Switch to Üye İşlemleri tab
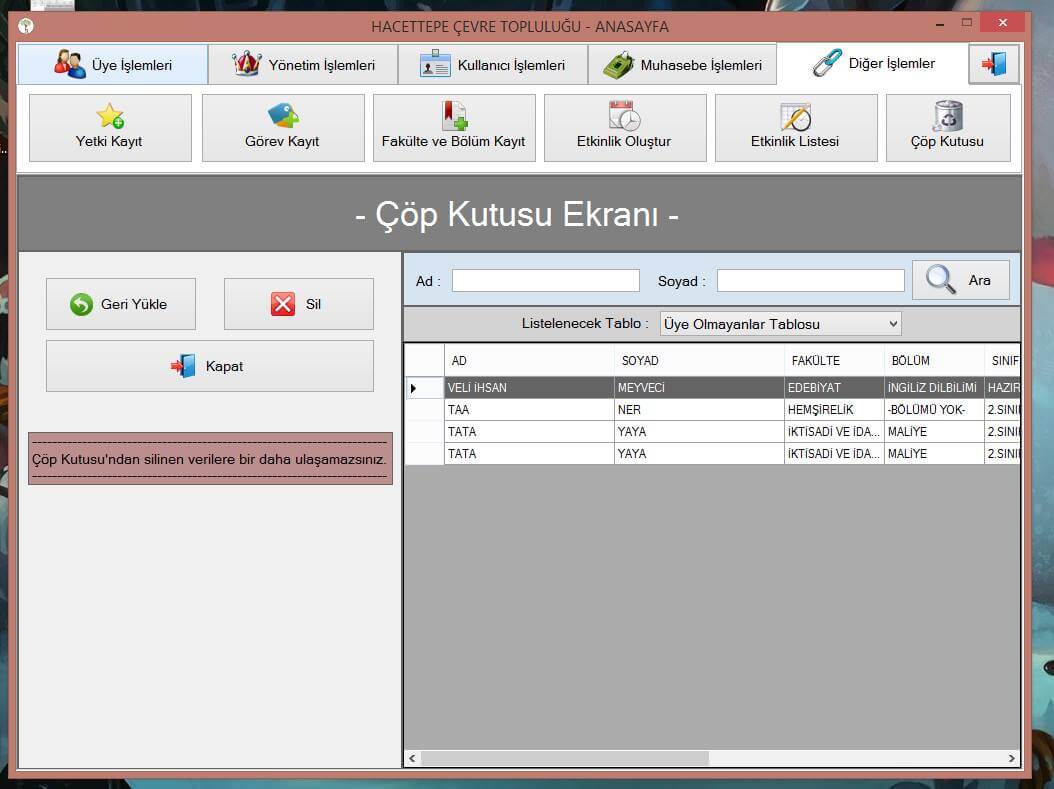1054x789 pixels. pyautogui.click(x=113, y=65)
